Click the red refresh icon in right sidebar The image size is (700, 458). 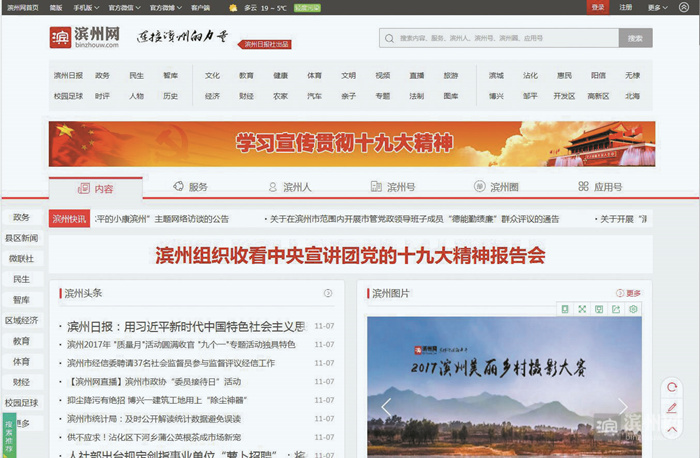[672, 387]
